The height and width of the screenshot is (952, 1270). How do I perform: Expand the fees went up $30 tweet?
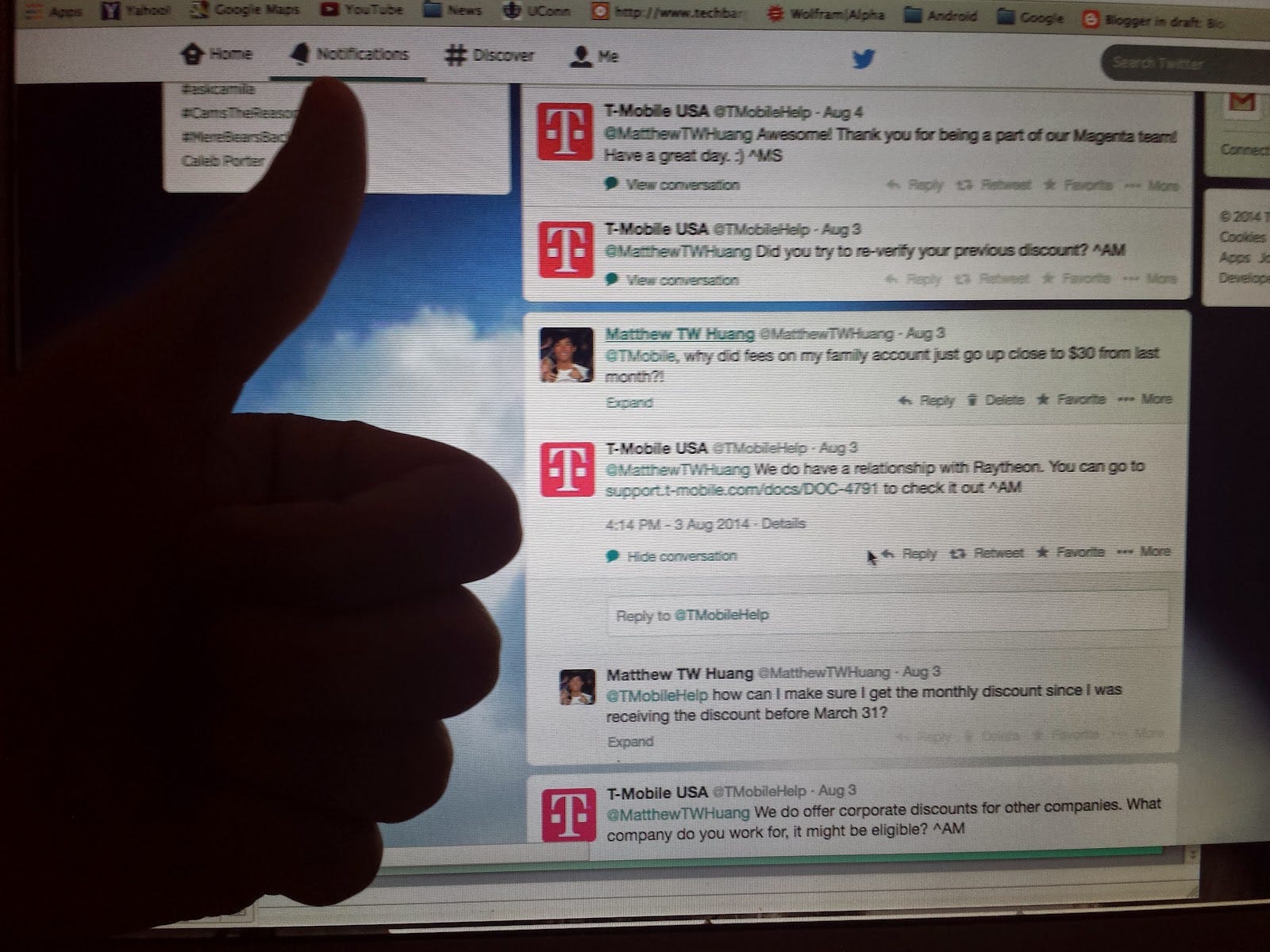point(629,402)
